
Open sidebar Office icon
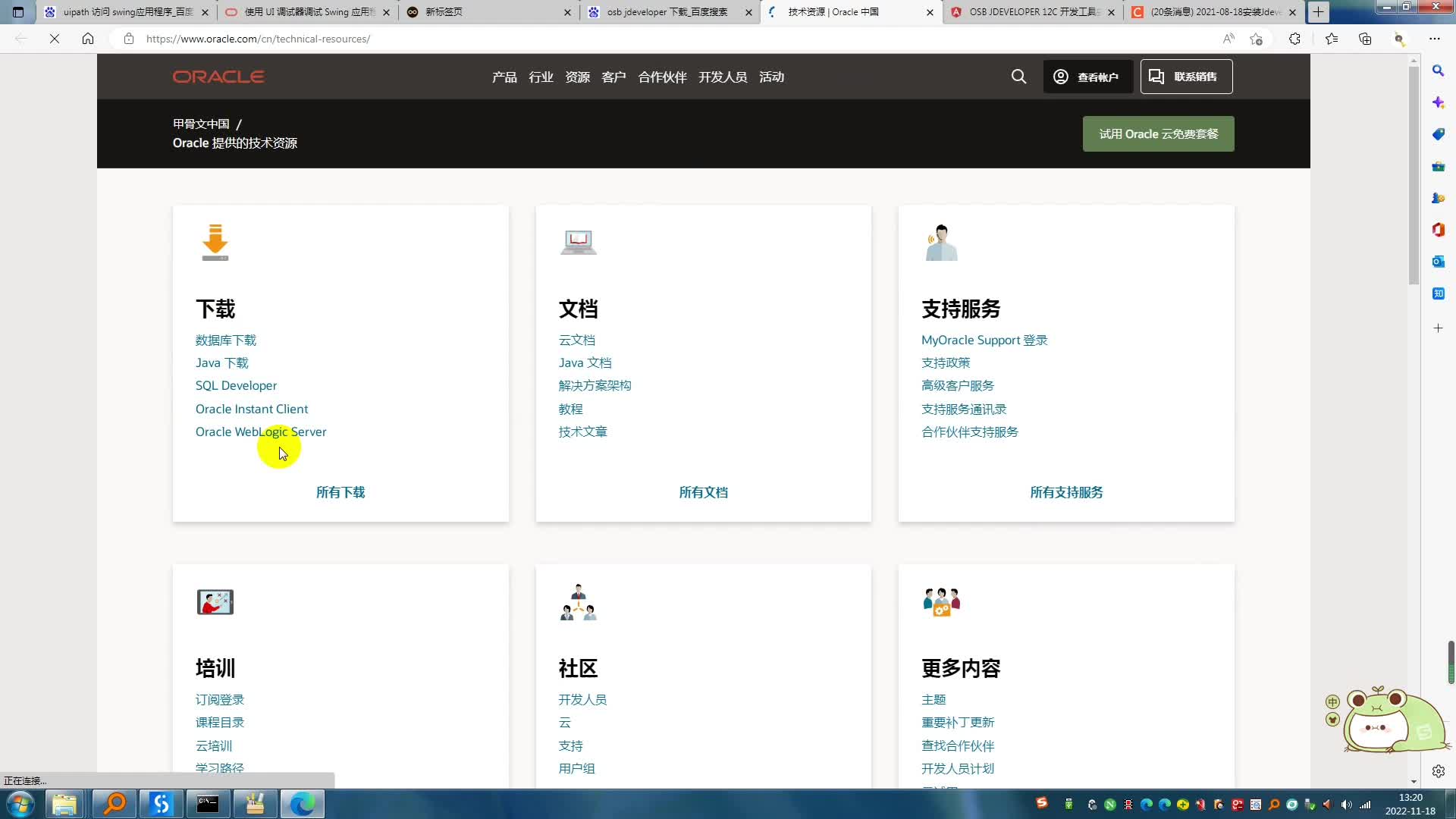coord(1438,230)
